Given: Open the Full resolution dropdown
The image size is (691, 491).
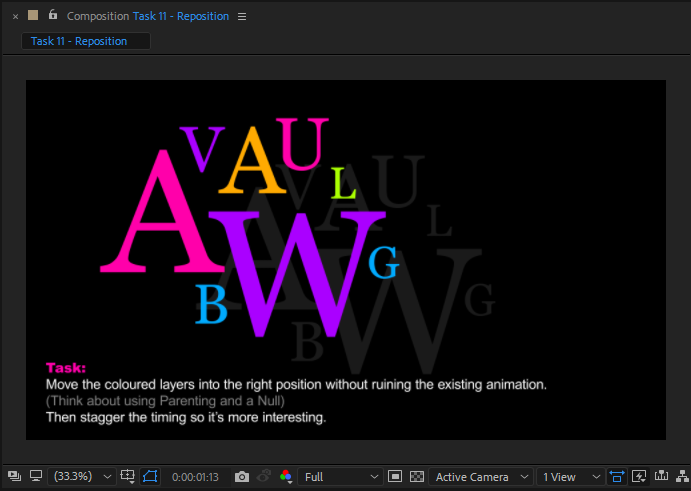Looking at the screenshot, I should [340, 477].
